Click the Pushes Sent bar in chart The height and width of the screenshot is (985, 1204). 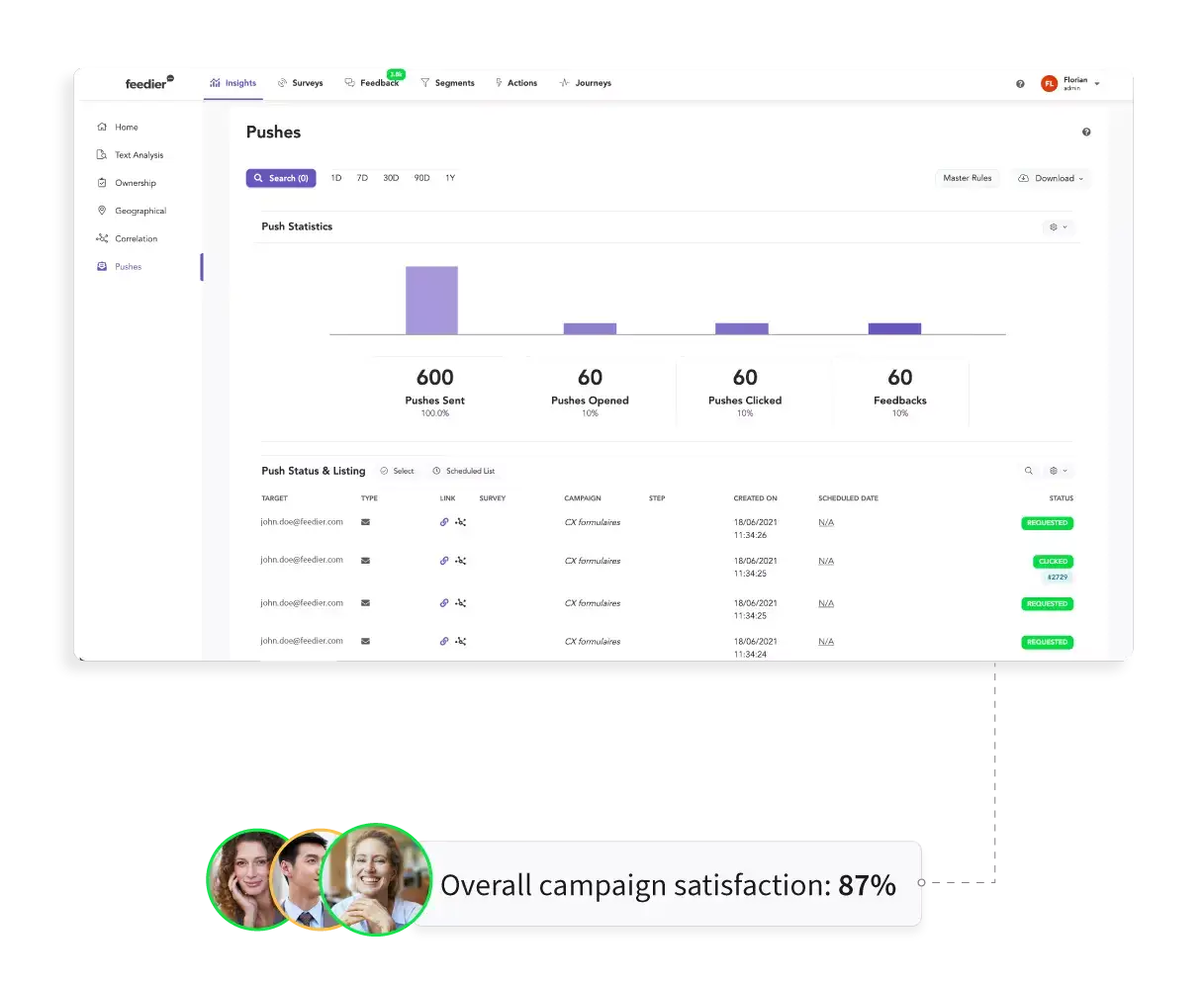(x=431, y=301)
